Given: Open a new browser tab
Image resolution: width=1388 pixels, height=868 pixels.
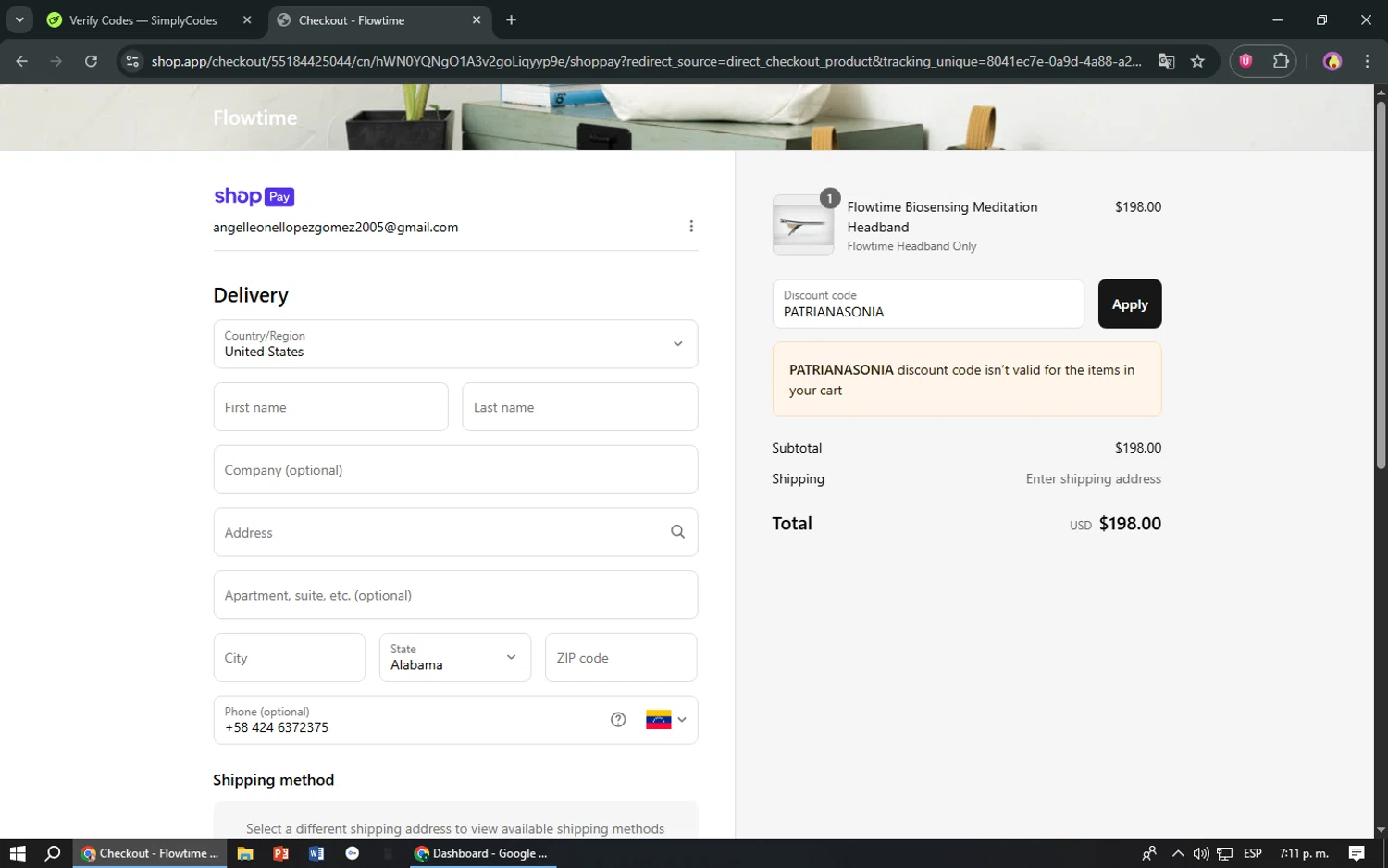Looking at the screenshot, I should tap(511, 20).
